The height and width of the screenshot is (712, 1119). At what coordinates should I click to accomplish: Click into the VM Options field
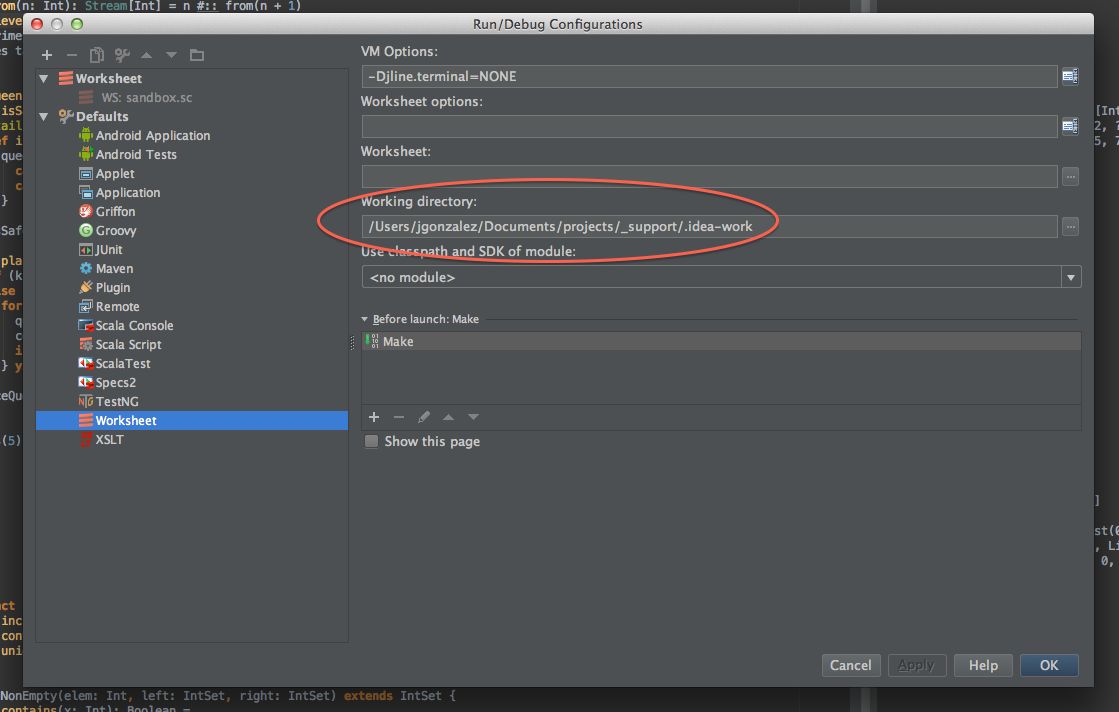(x=709, y=76)
